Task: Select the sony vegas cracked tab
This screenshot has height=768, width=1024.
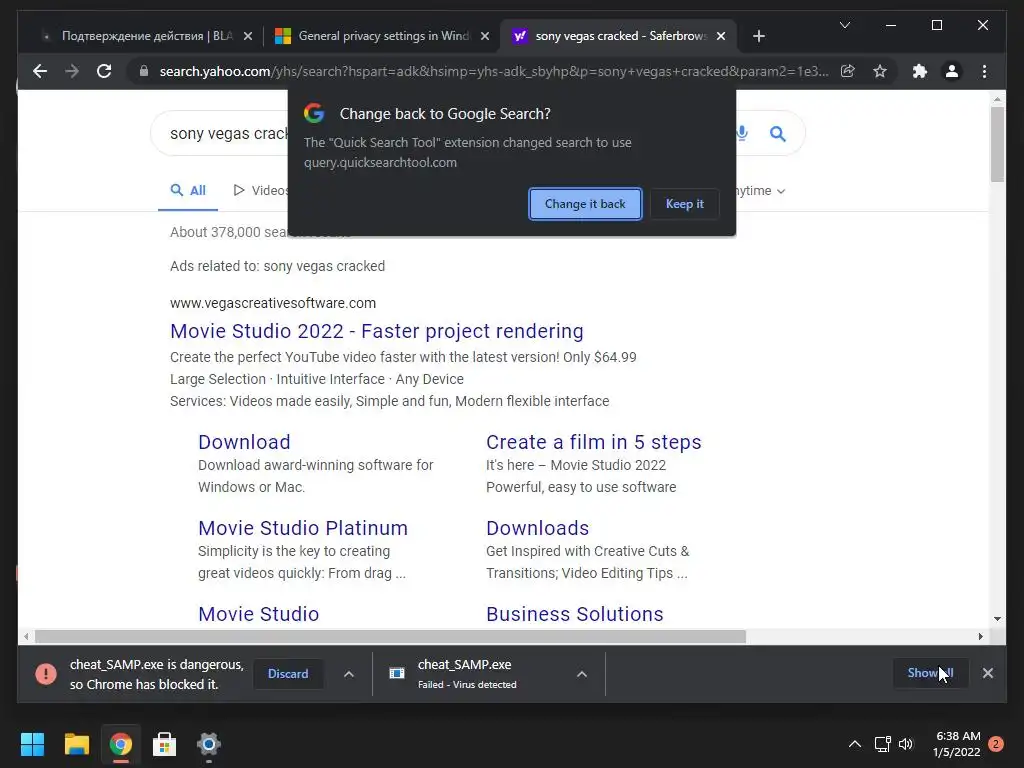Action: coord(619,36)
